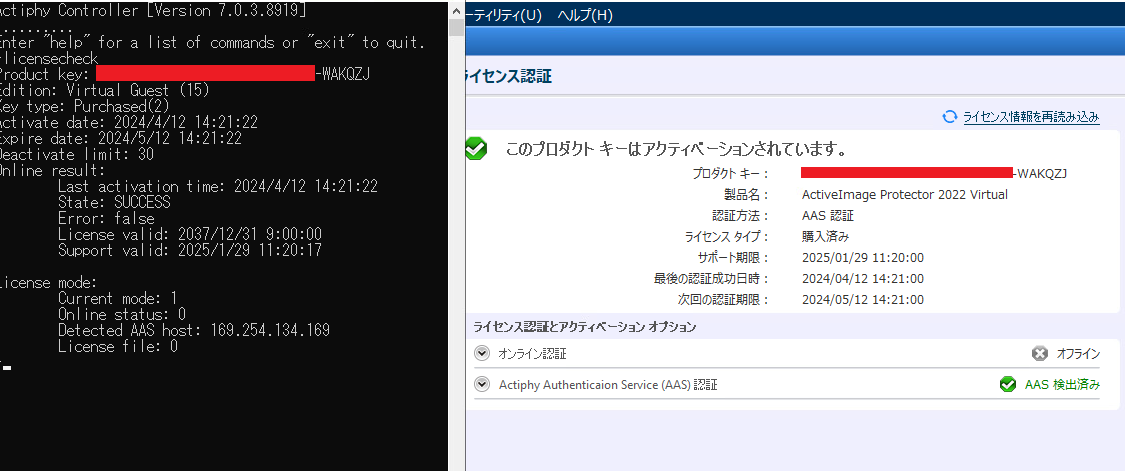
Task: Click the next deadline 2024/05/12 14:21:00 value
Action: [x=862, y=299]
